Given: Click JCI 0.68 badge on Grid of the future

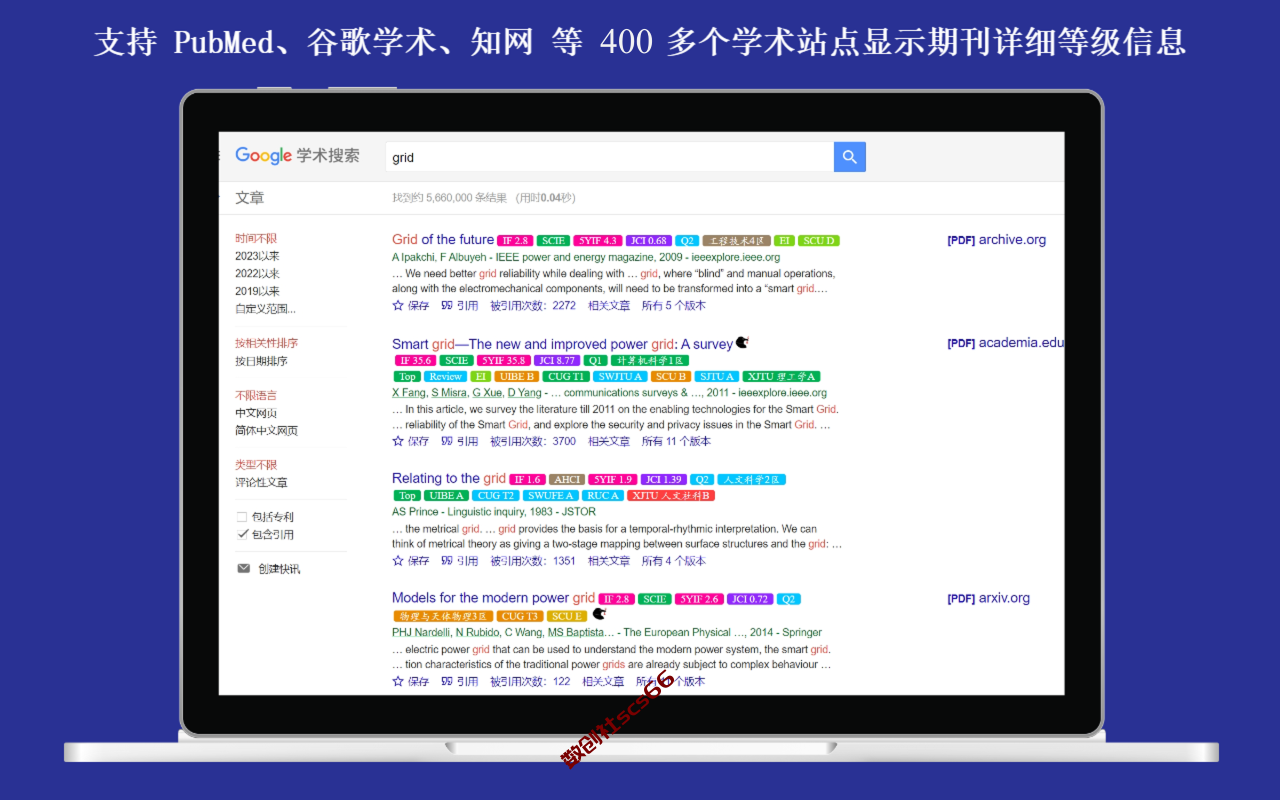Looking at the screenshot, I should click(648, 241).
